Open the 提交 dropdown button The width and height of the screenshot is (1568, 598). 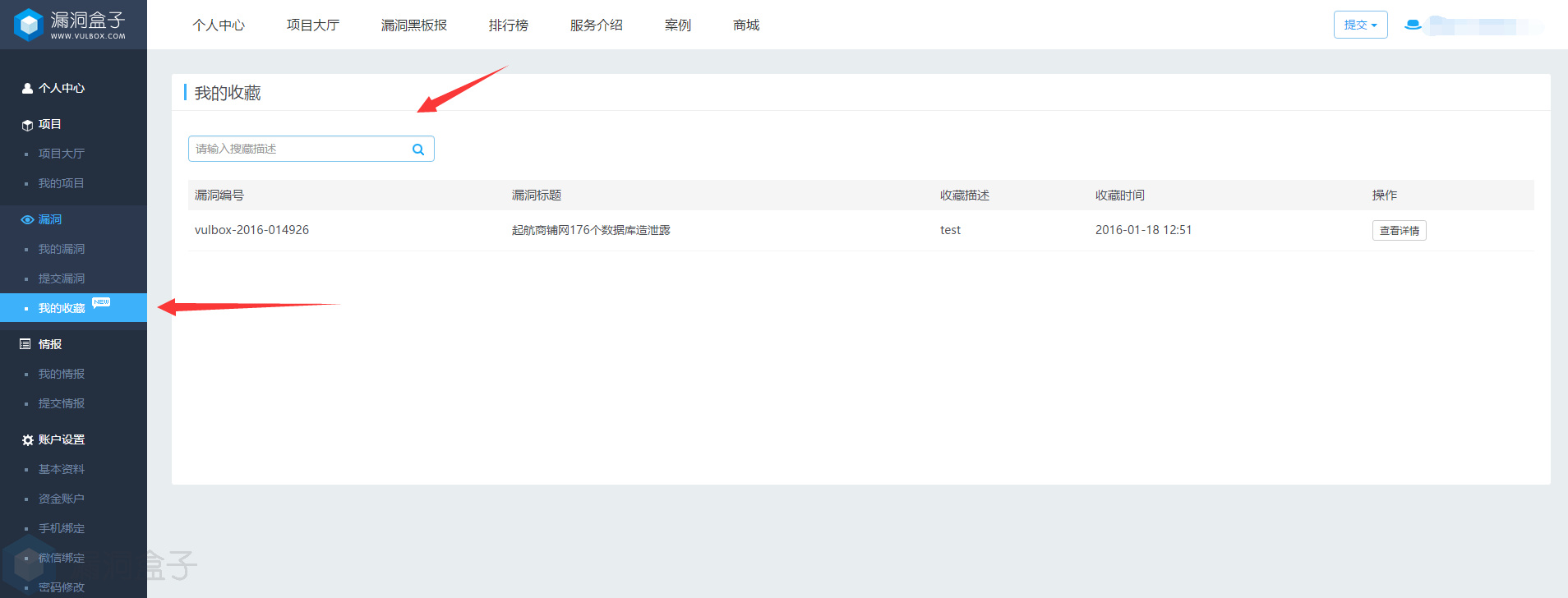coord(1360,25)
